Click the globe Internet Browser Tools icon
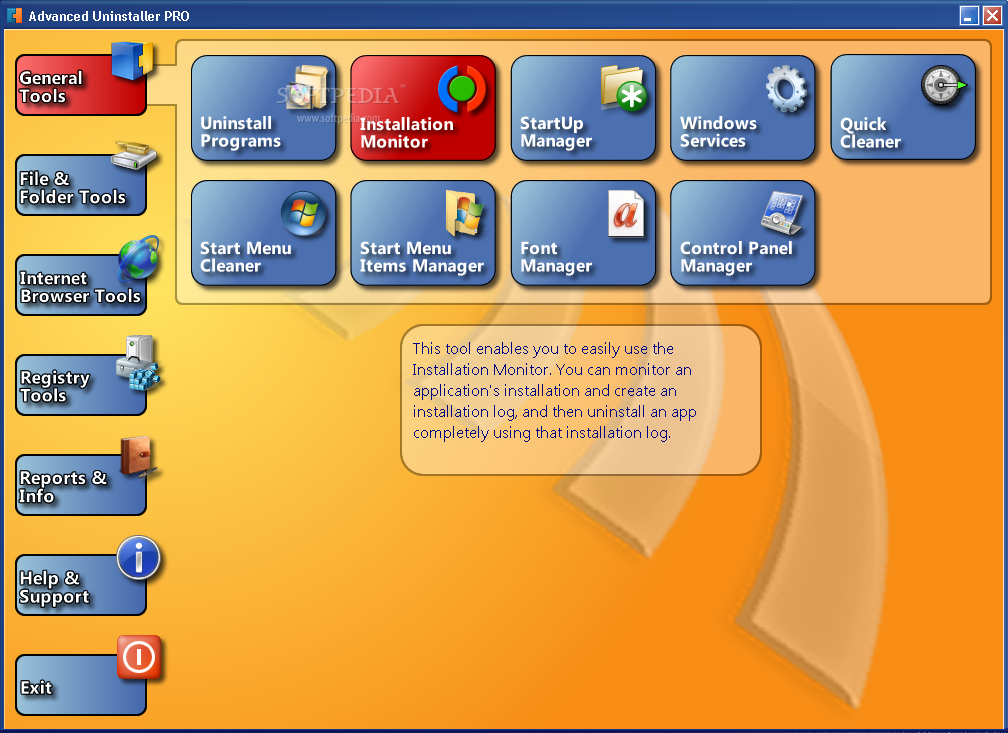Image resolution: width=1008 pixels, height=733 pixels. tap(139, 257)
